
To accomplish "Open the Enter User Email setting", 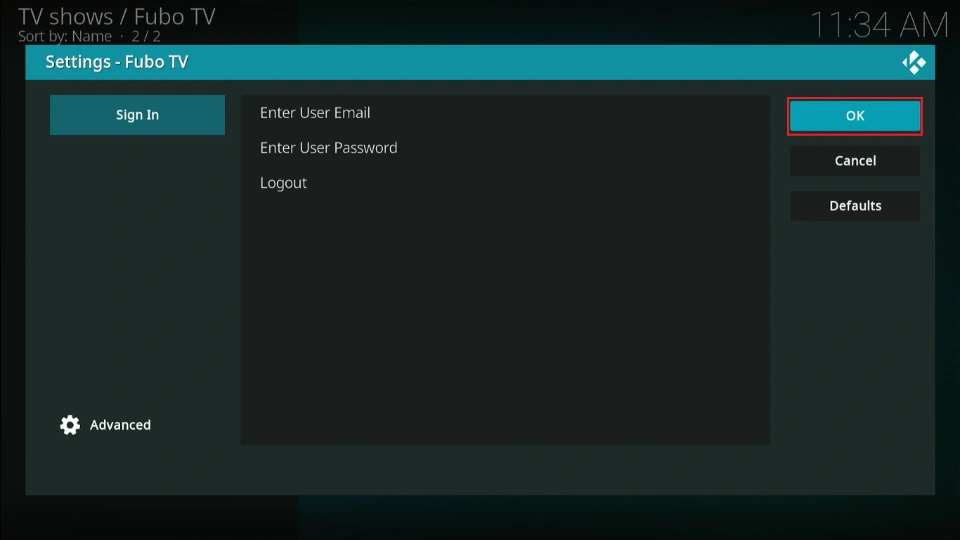I will coord(315,113).
